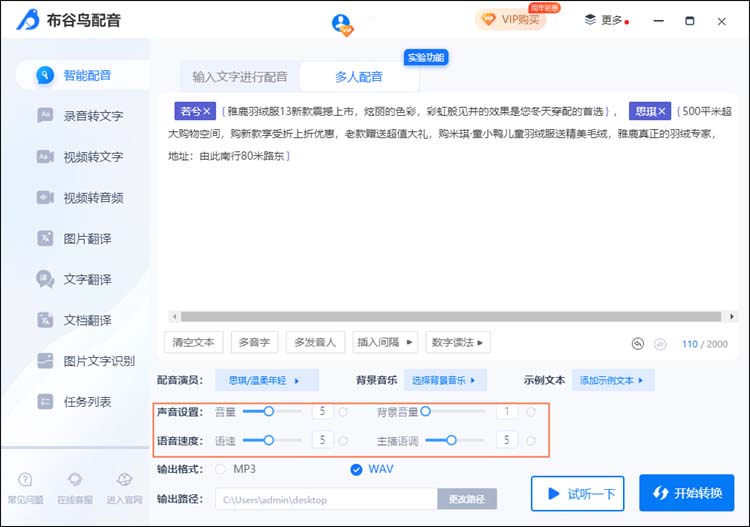This screenshot has width=750, height=527.
Task: Expand the 数字读法 dropdown
Action: [x=457, y=342]
